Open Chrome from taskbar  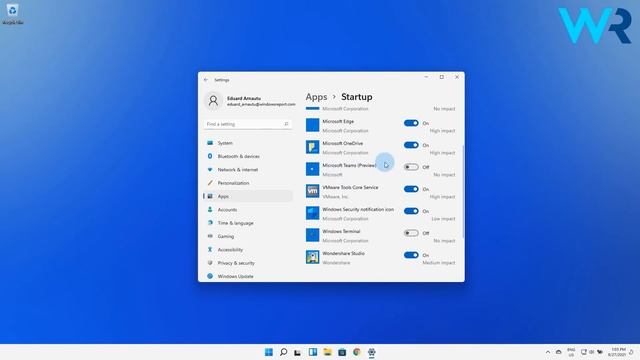pos(357,352)
